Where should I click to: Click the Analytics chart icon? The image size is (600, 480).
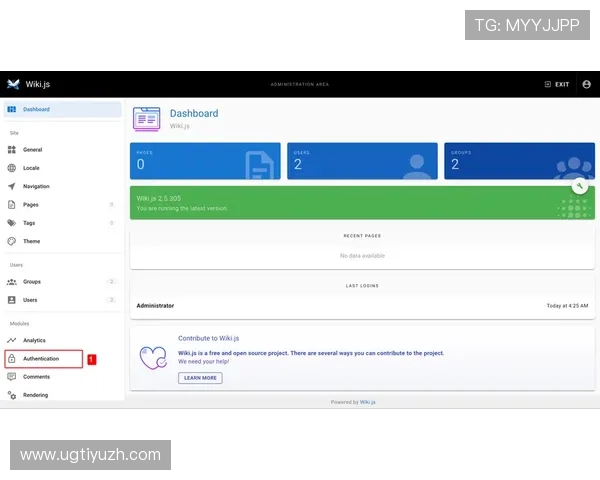click(12, 340)
